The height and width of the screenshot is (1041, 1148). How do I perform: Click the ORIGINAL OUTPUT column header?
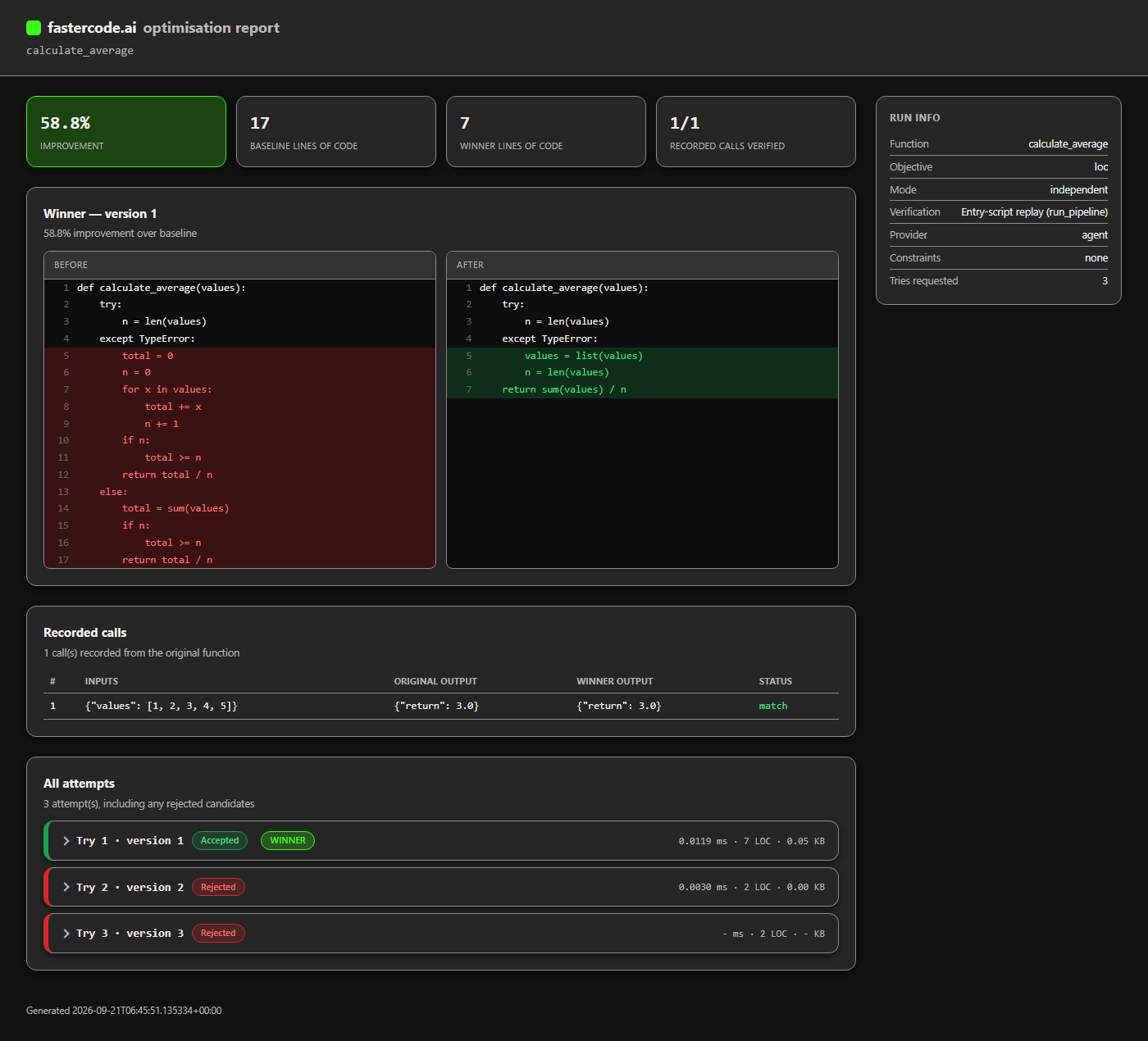[435, 681]
